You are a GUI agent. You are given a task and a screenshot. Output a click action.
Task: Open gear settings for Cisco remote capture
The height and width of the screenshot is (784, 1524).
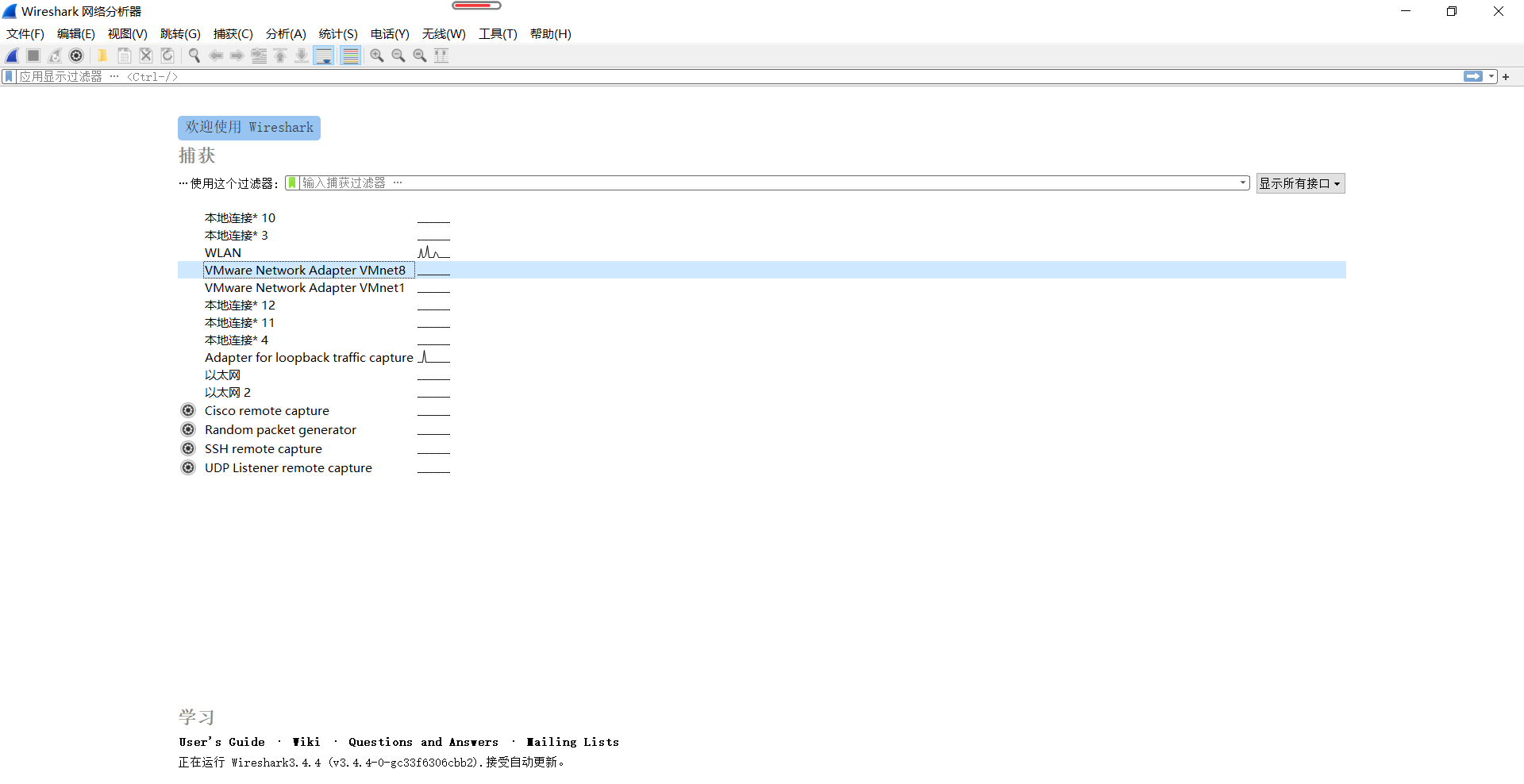coord(188,410)
